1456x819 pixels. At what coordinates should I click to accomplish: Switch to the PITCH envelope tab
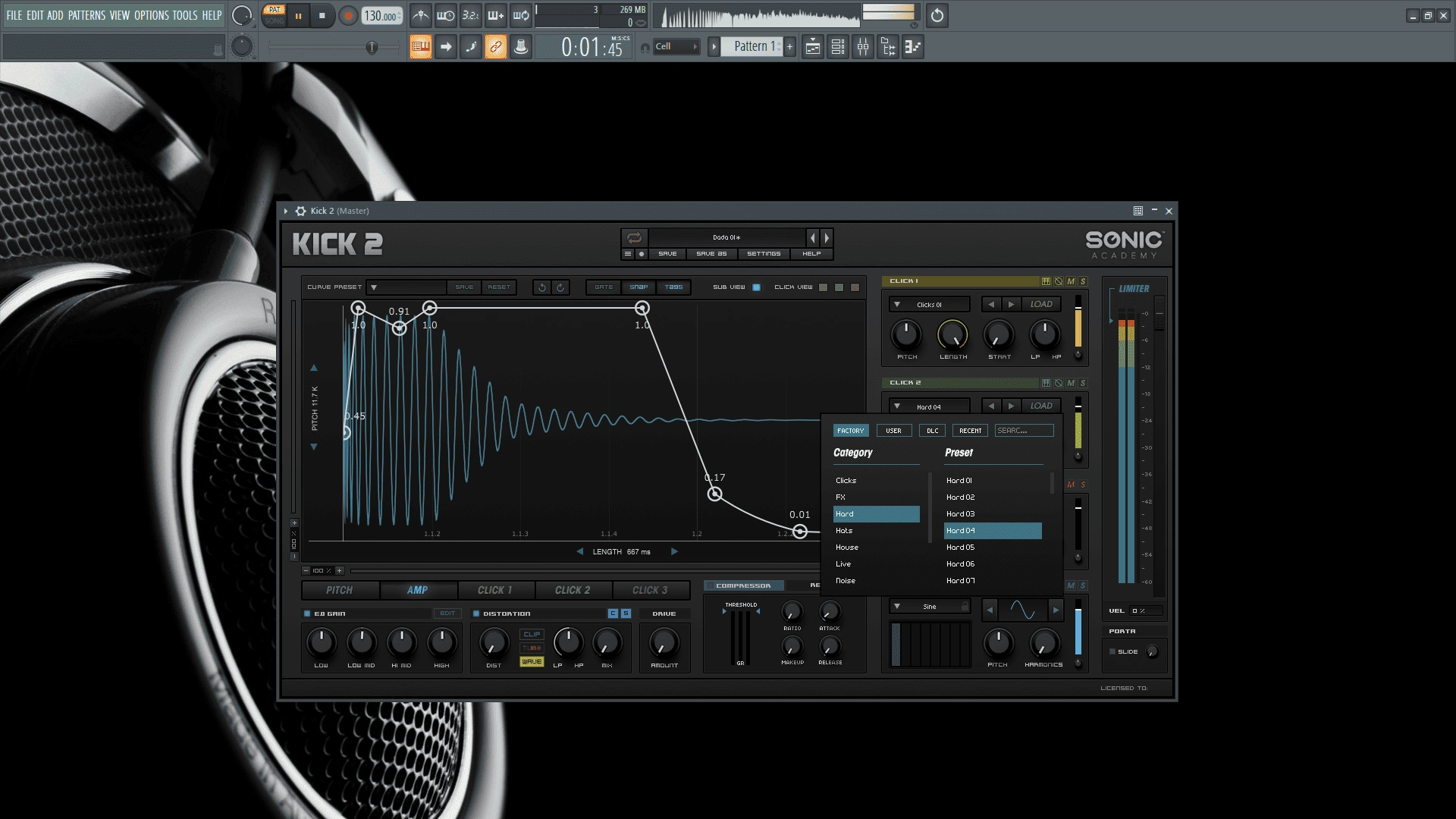(340, 590)
